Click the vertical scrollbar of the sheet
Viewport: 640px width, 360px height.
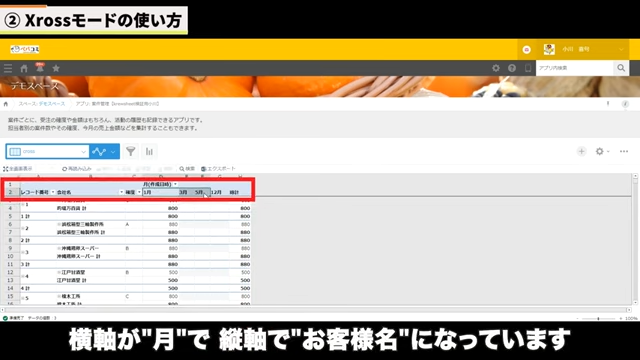pyautogui.click(x=635, y=239)
